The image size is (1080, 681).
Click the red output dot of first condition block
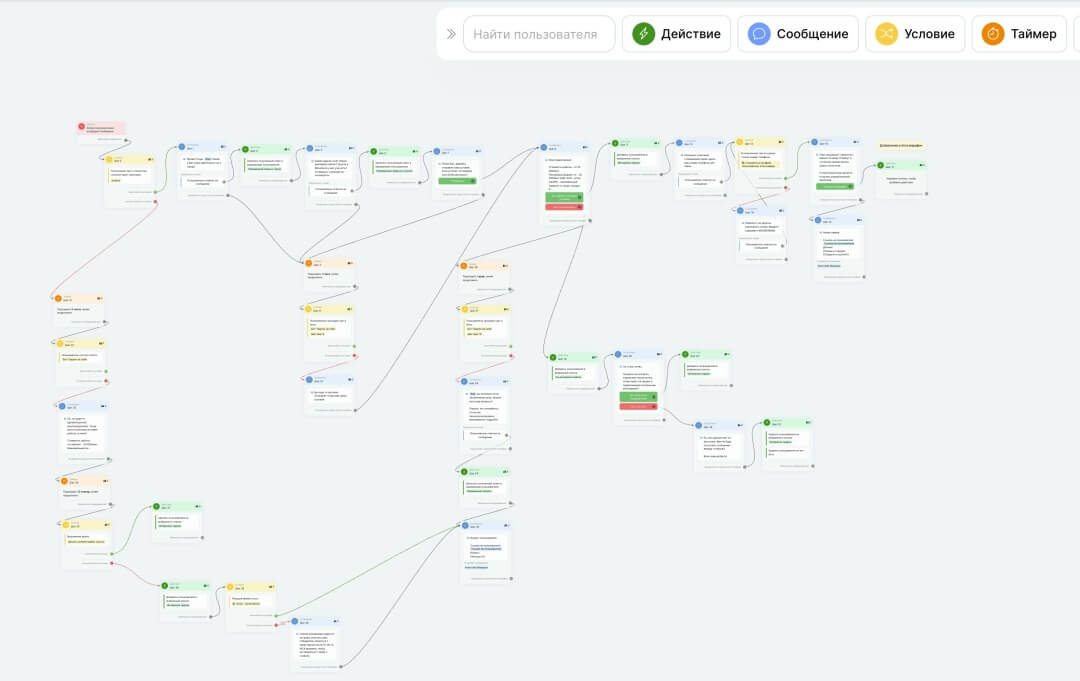tap(155, 202)
